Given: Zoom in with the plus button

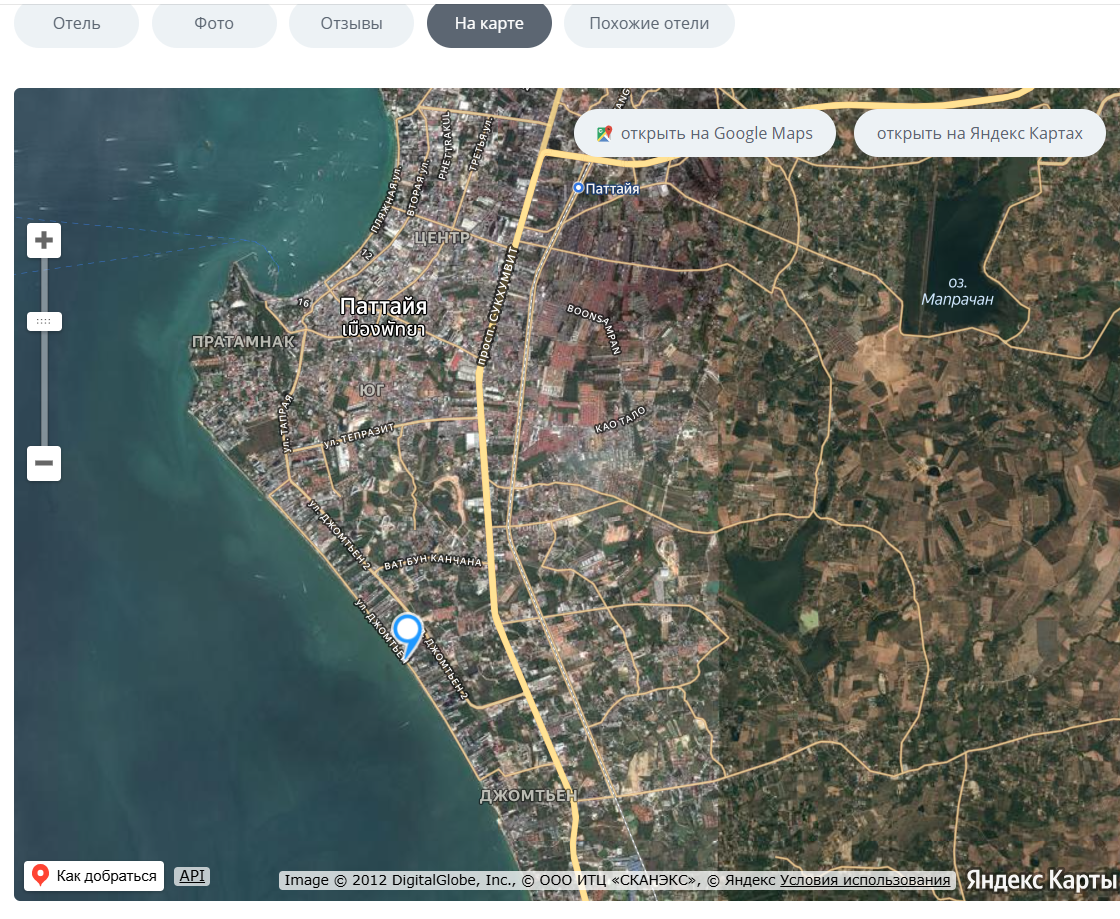Looking at the screenshot, I should point(44,240).
